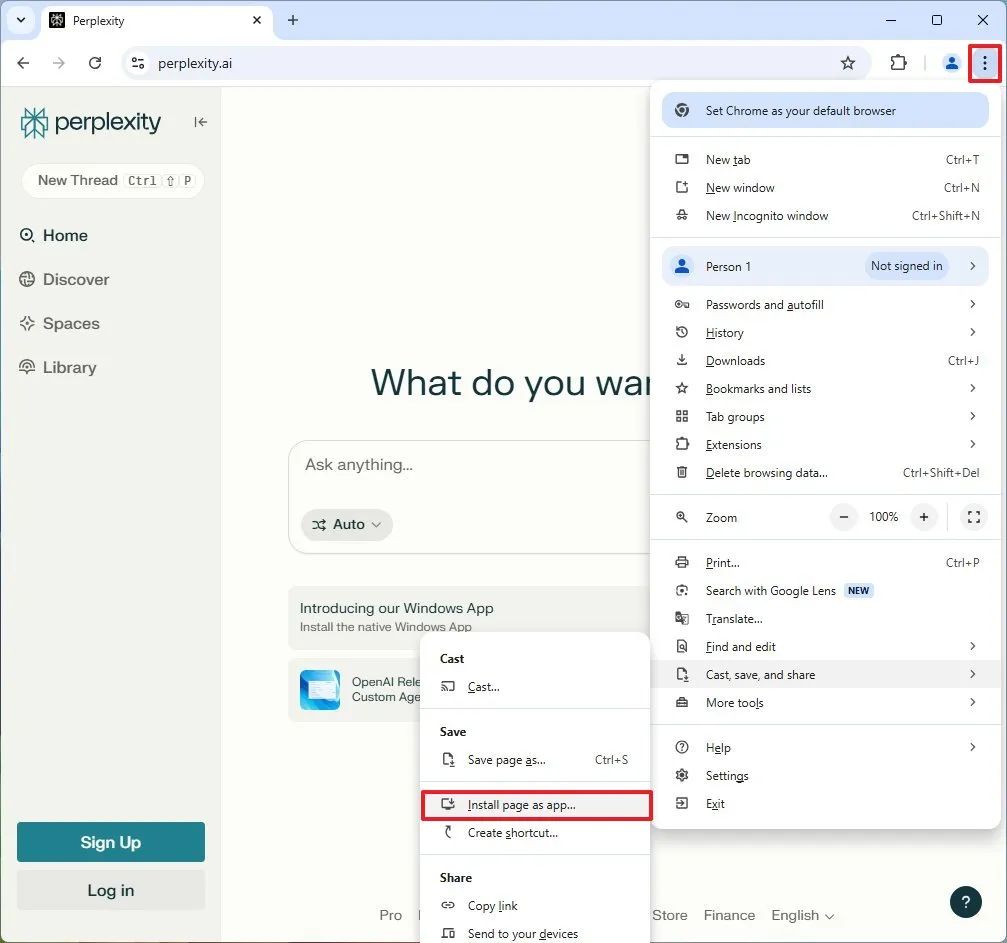Expand the More tools submenu
Viewport: 1007px width, 943px height.
click(x=735, y=702)
